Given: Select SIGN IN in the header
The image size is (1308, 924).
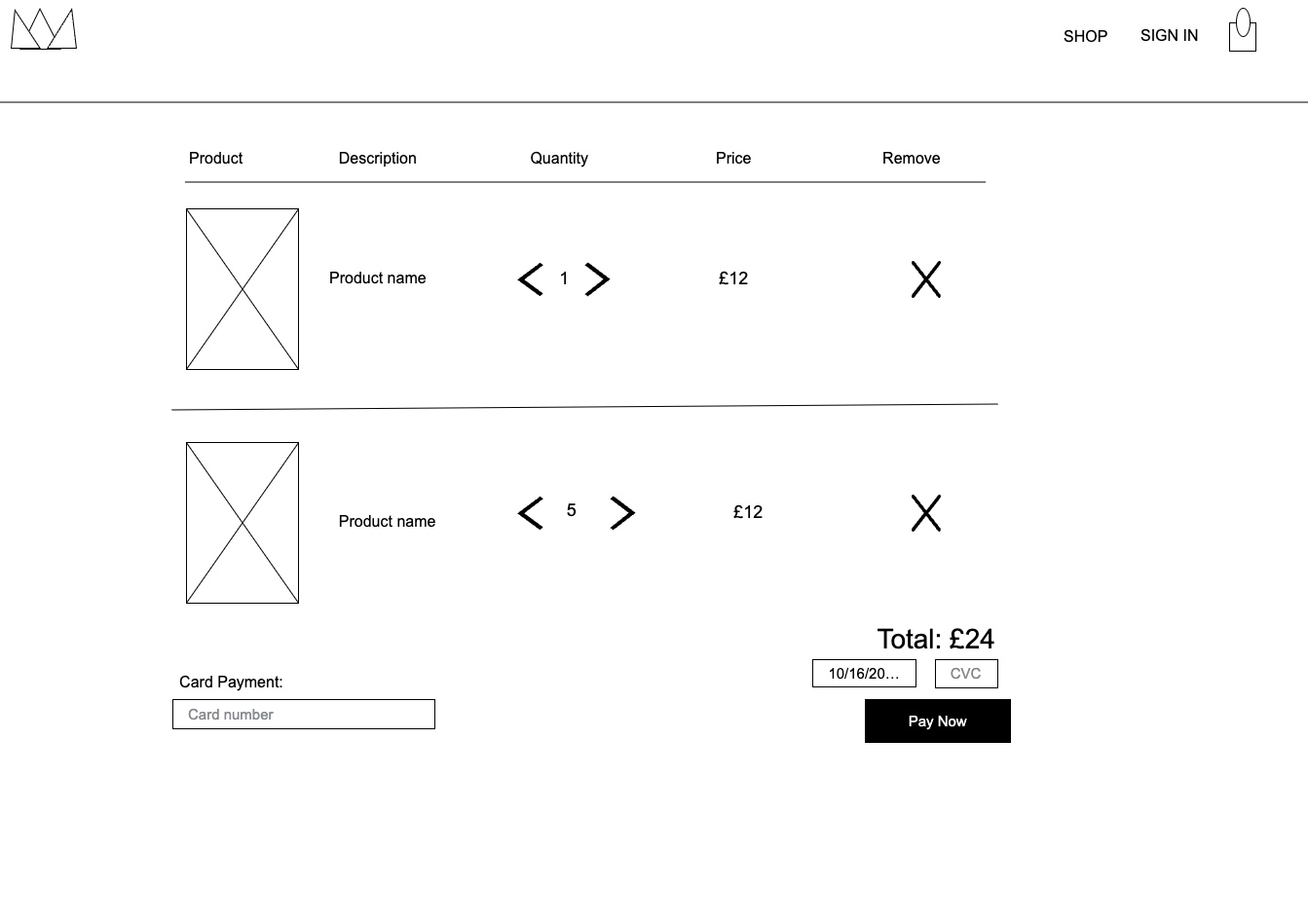Looking at the screenshot, I should coord(1169,35).
